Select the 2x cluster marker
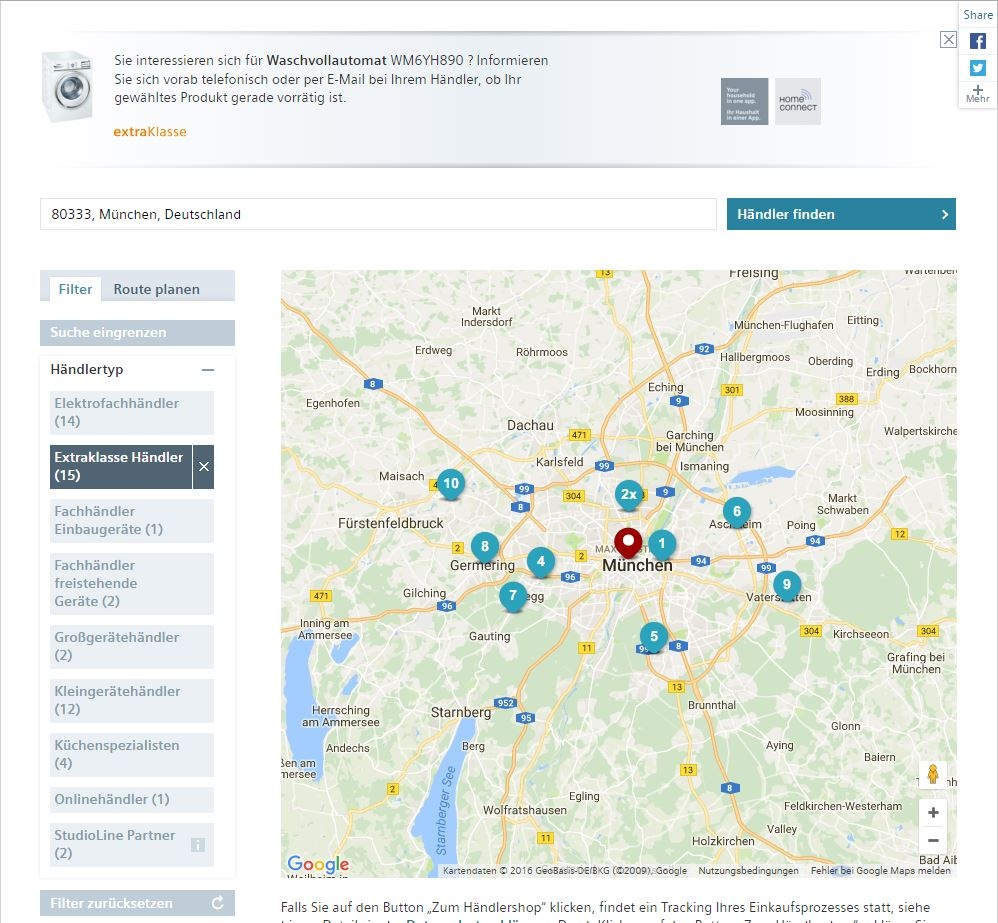Viewport: 998px width, 923px height. 629,495
